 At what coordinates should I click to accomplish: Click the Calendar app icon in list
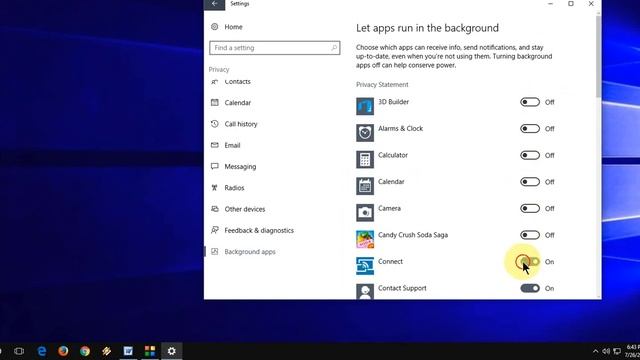(x=365, y=186)
